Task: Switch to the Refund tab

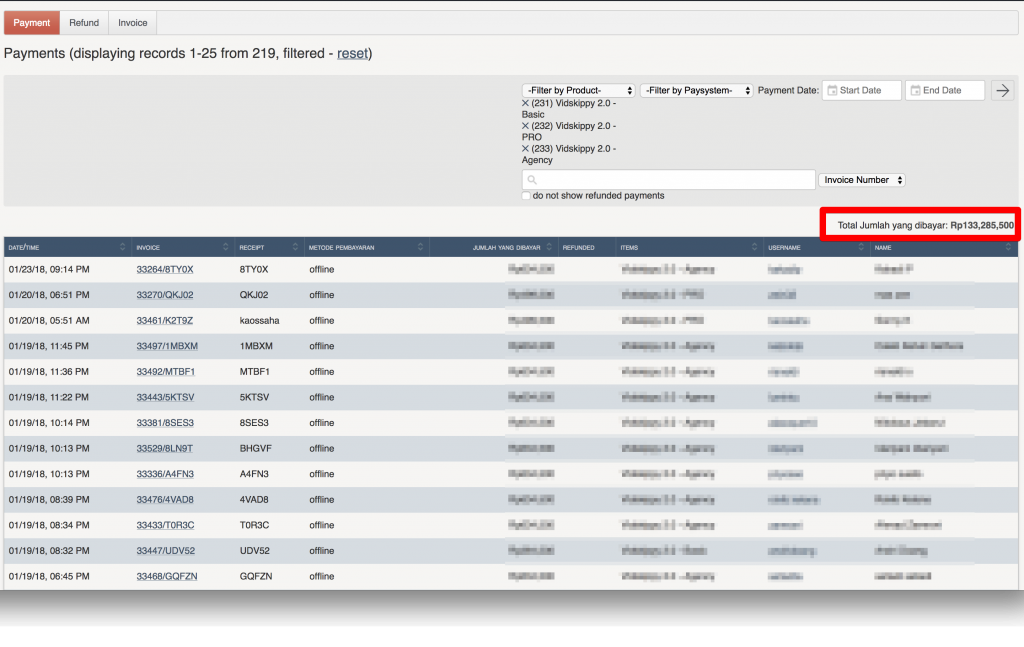Action: tap(84, 23)
